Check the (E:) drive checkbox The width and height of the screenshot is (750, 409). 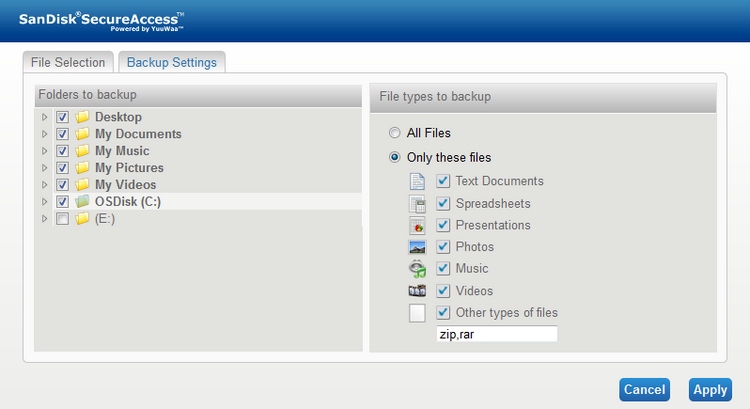62,219
